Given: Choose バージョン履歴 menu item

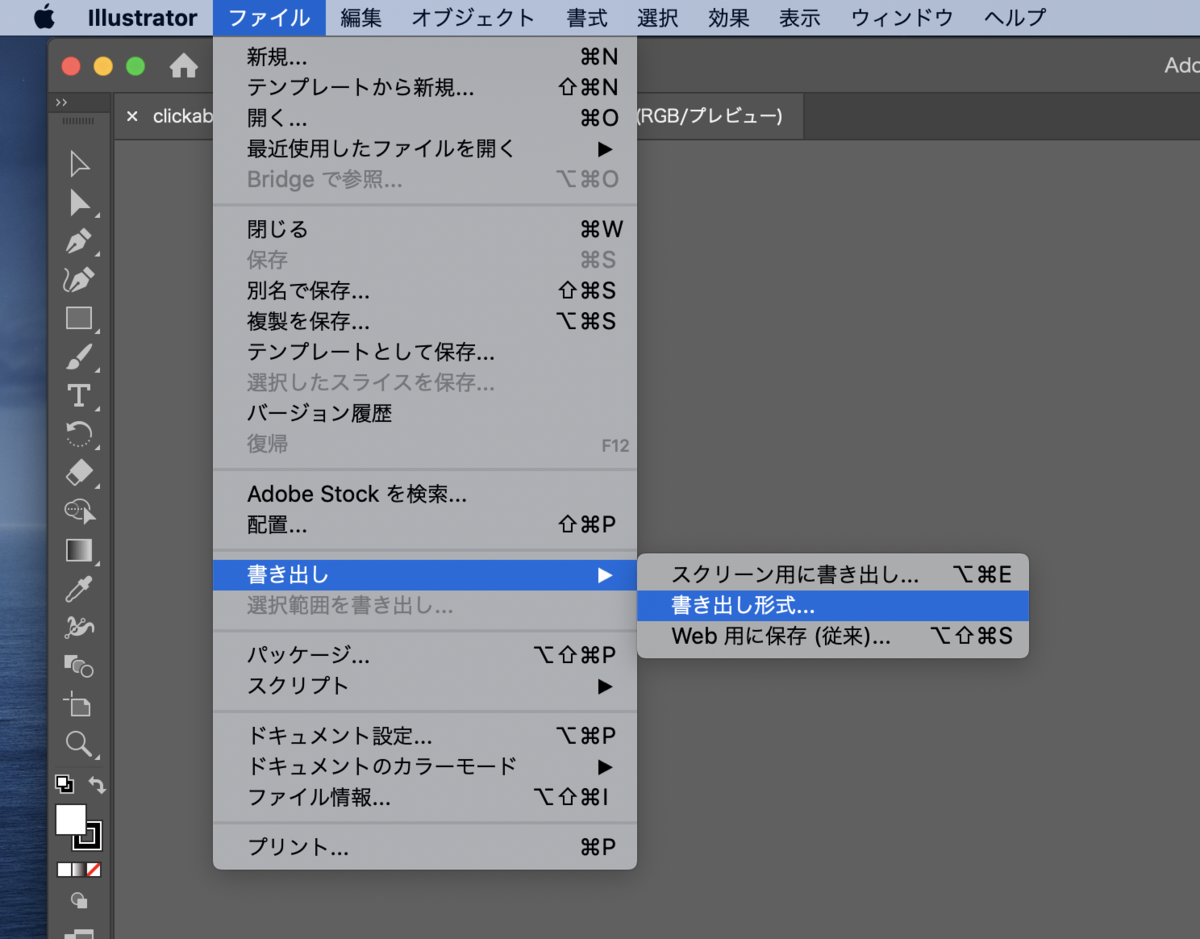Looking at the screenshot, I should coord(425,413).
